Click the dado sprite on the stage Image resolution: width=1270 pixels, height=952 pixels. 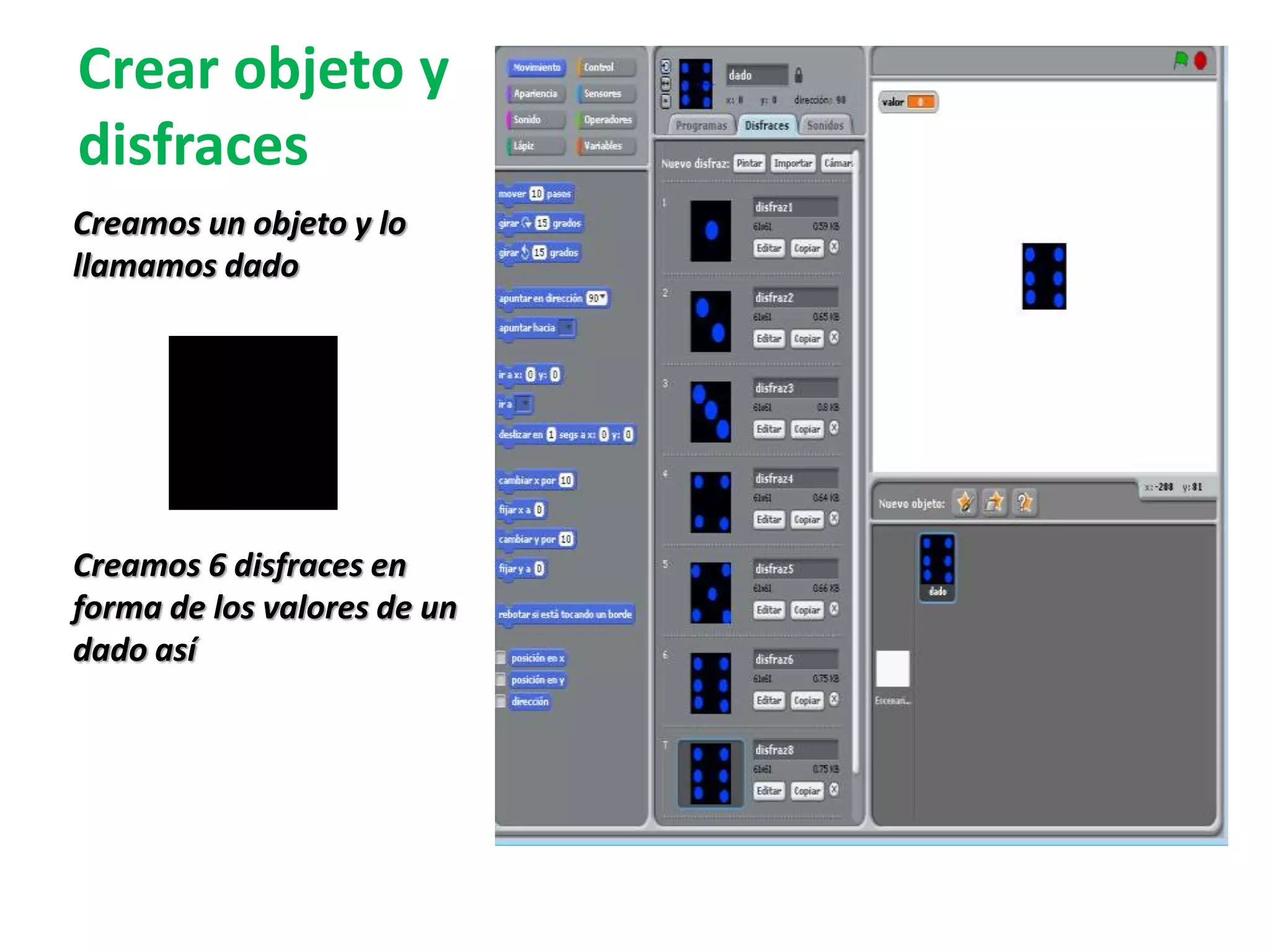point(1044,276)
